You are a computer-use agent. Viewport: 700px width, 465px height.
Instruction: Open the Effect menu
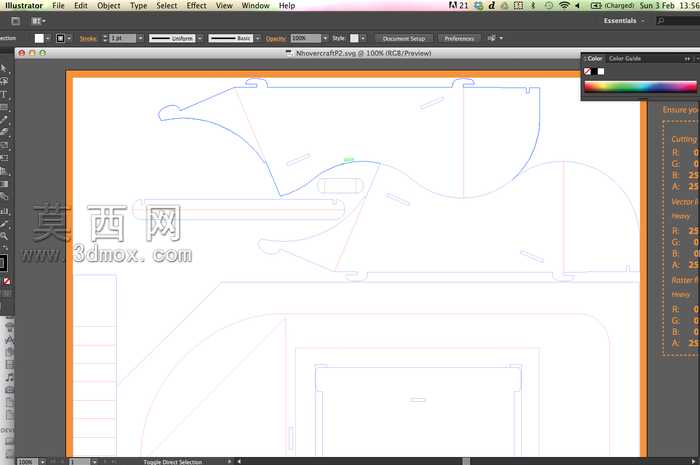point(196,5)
